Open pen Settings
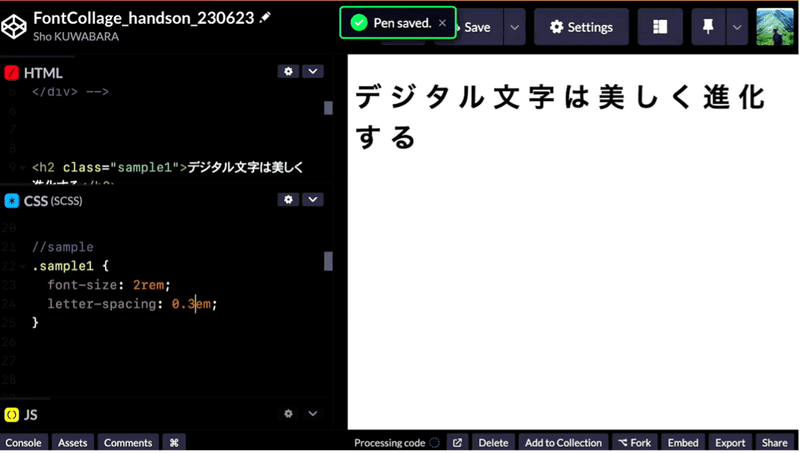Viewport: 800px width, 453px height. pos(581,27)
